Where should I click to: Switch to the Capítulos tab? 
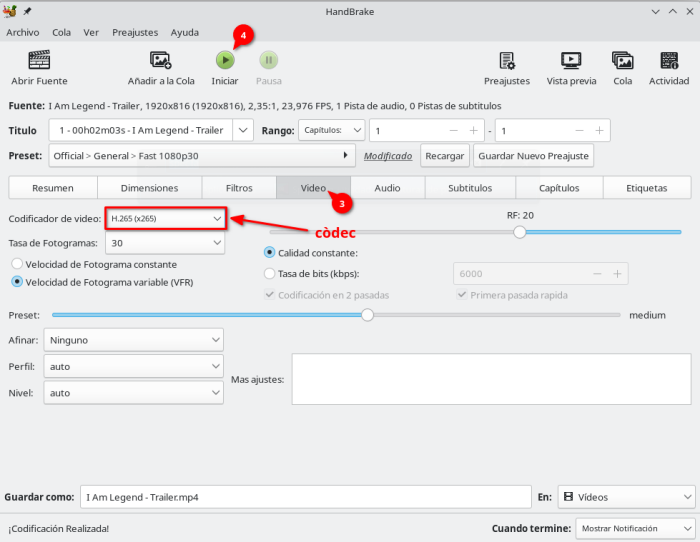[559, 188]
